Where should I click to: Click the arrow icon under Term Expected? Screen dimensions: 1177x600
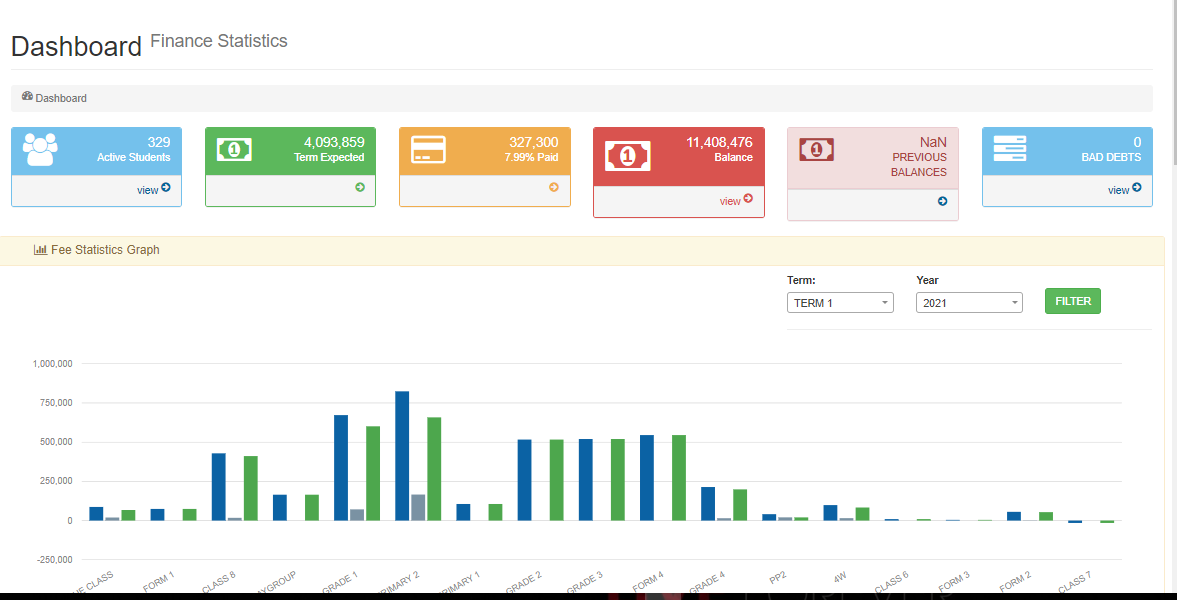point(360,187)
